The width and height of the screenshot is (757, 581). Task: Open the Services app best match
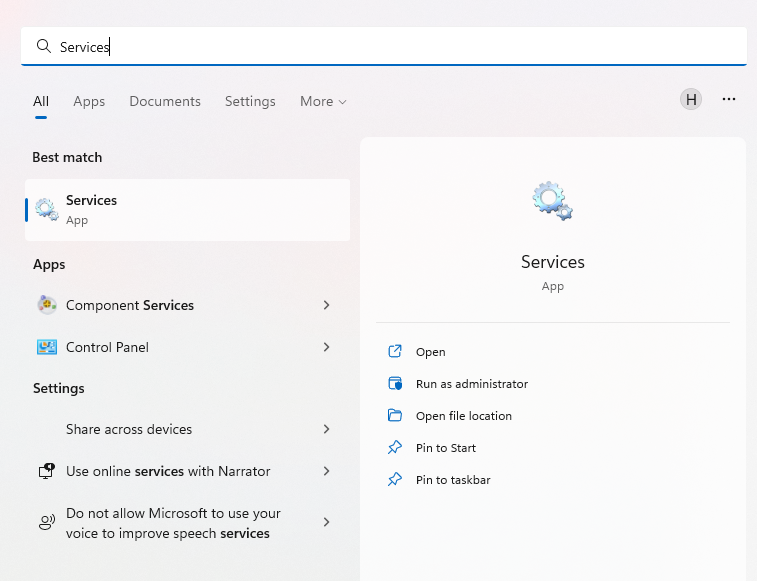pyautogui.click(x=187, y=210)
